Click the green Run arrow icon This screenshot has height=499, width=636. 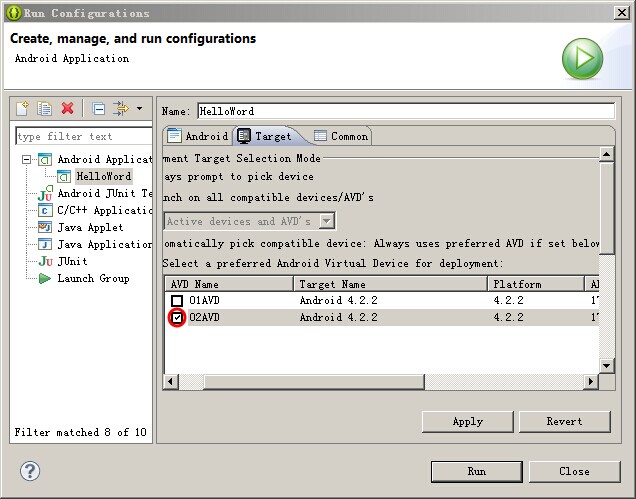pyautogui.click(x=582, y=59)
